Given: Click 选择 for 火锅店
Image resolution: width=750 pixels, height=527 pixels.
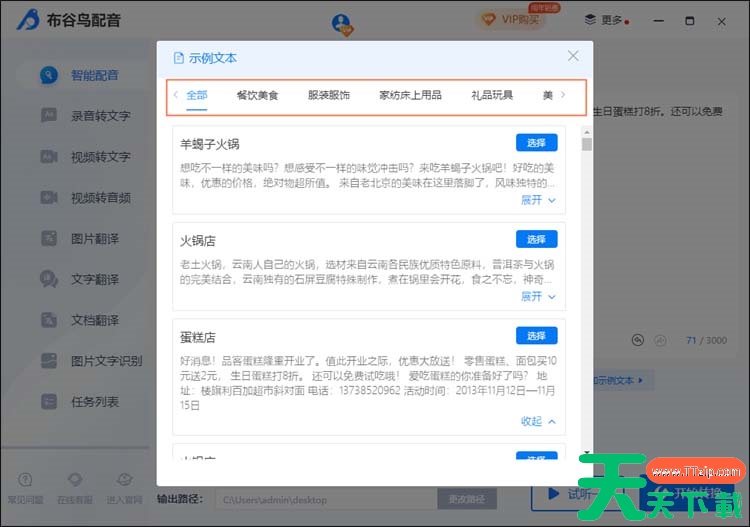Looking at the screenshot, I should click(x=537, y=239).
